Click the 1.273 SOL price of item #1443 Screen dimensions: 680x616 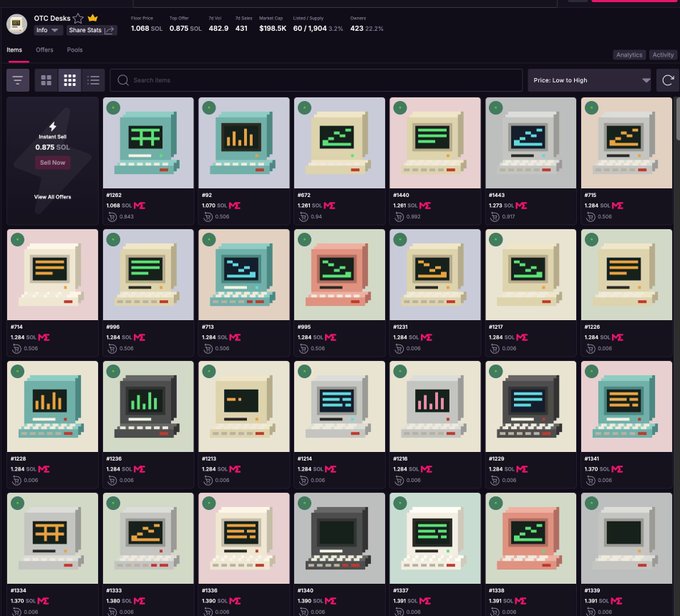[501, 206]
